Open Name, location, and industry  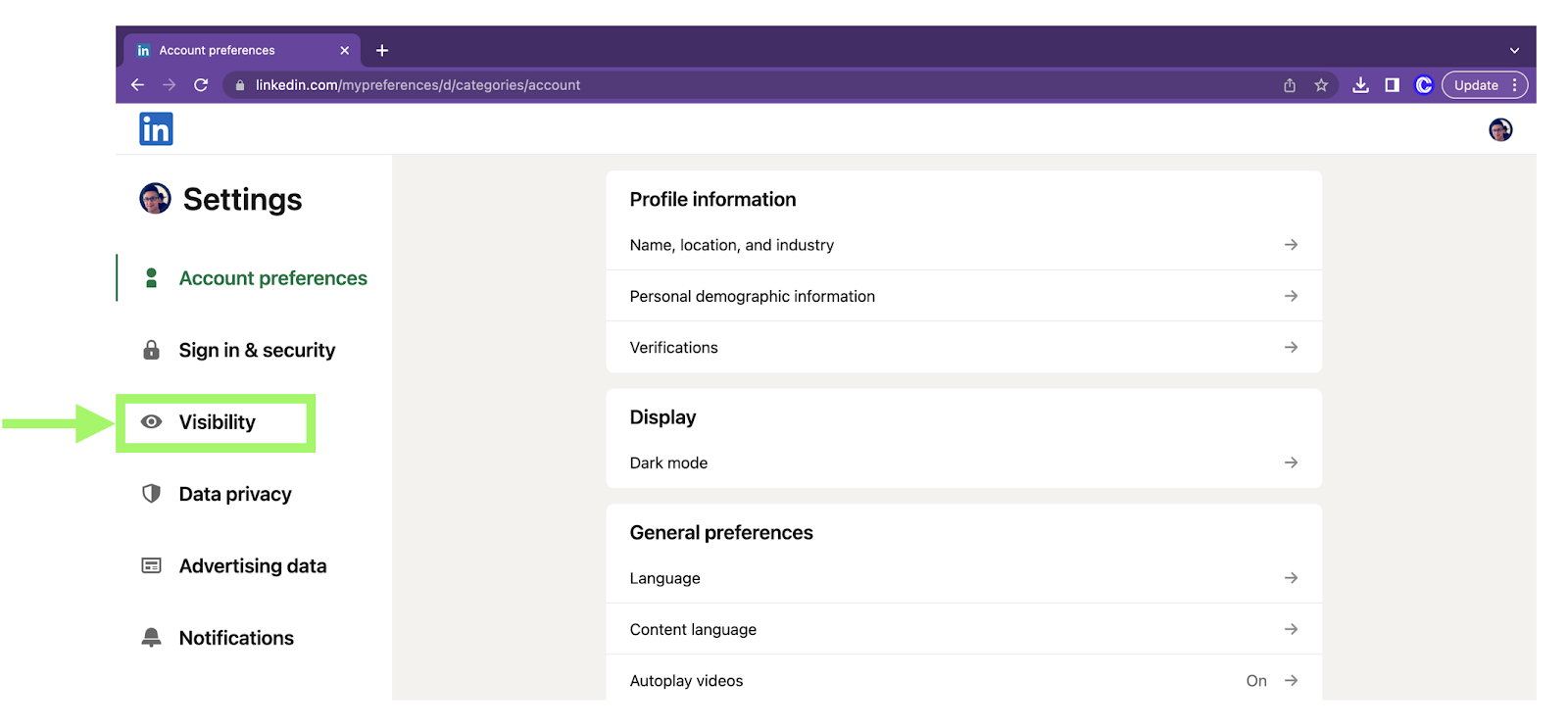pos(963,245)
